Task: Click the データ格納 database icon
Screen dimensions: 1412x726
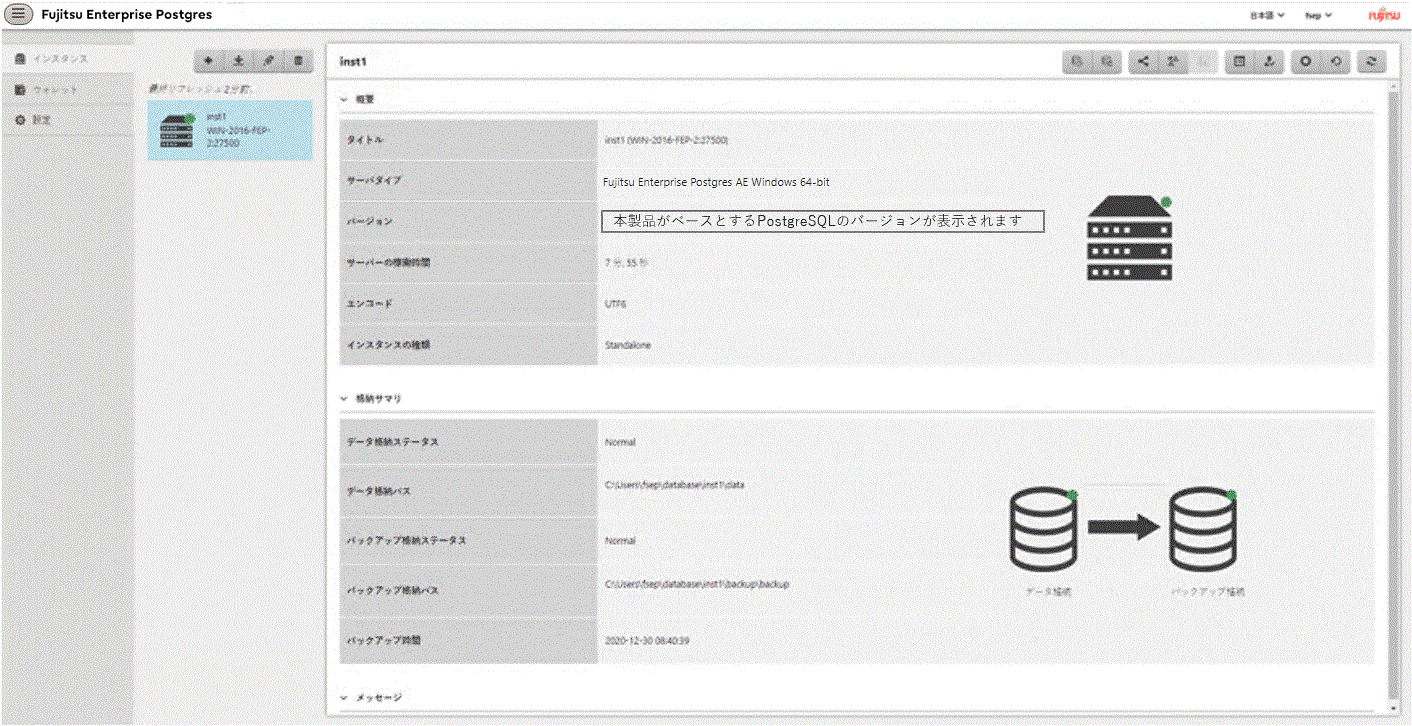Action: click(x=1043, y=528)
